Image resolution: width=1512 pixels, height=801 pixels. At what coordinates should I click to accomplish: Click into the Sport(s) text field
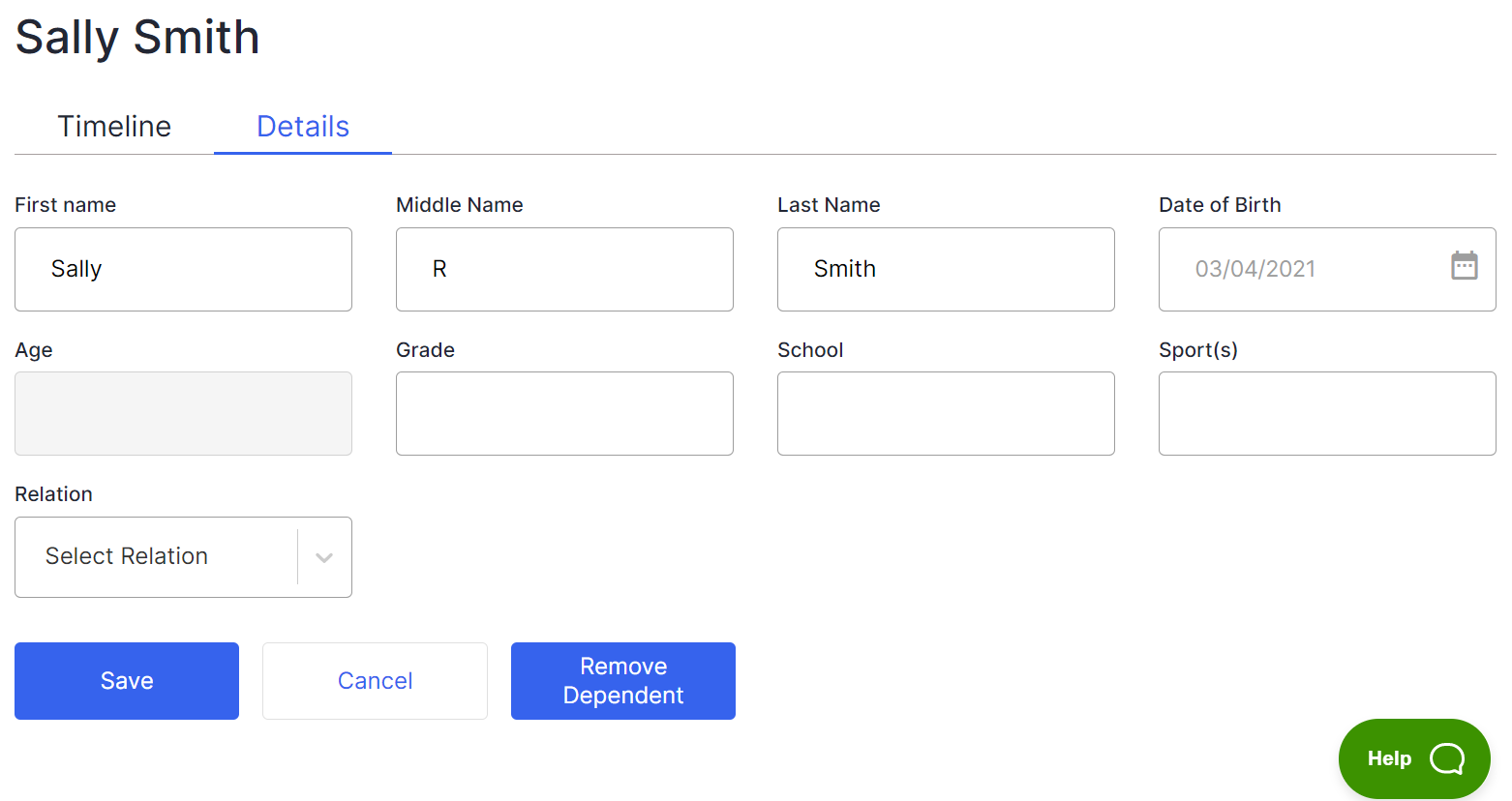click(1327, 413)
